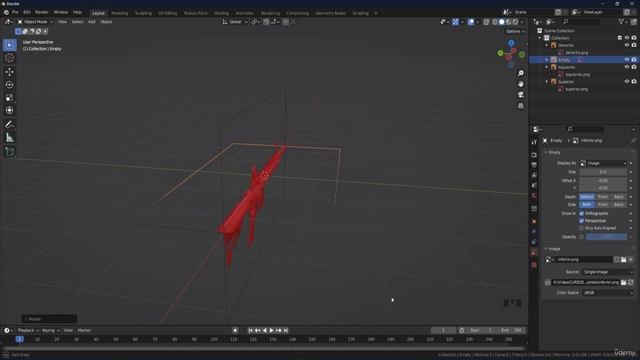Screen dimensions: 640x360
Task: Reload image with refresh icon
Action: 631,282
